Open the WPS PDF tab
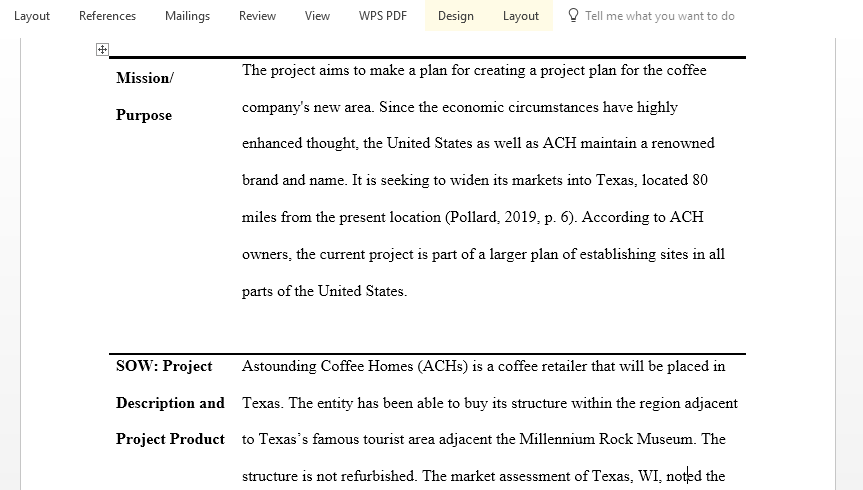Viewport: 863px width, 490px height. tap(383, 16)
